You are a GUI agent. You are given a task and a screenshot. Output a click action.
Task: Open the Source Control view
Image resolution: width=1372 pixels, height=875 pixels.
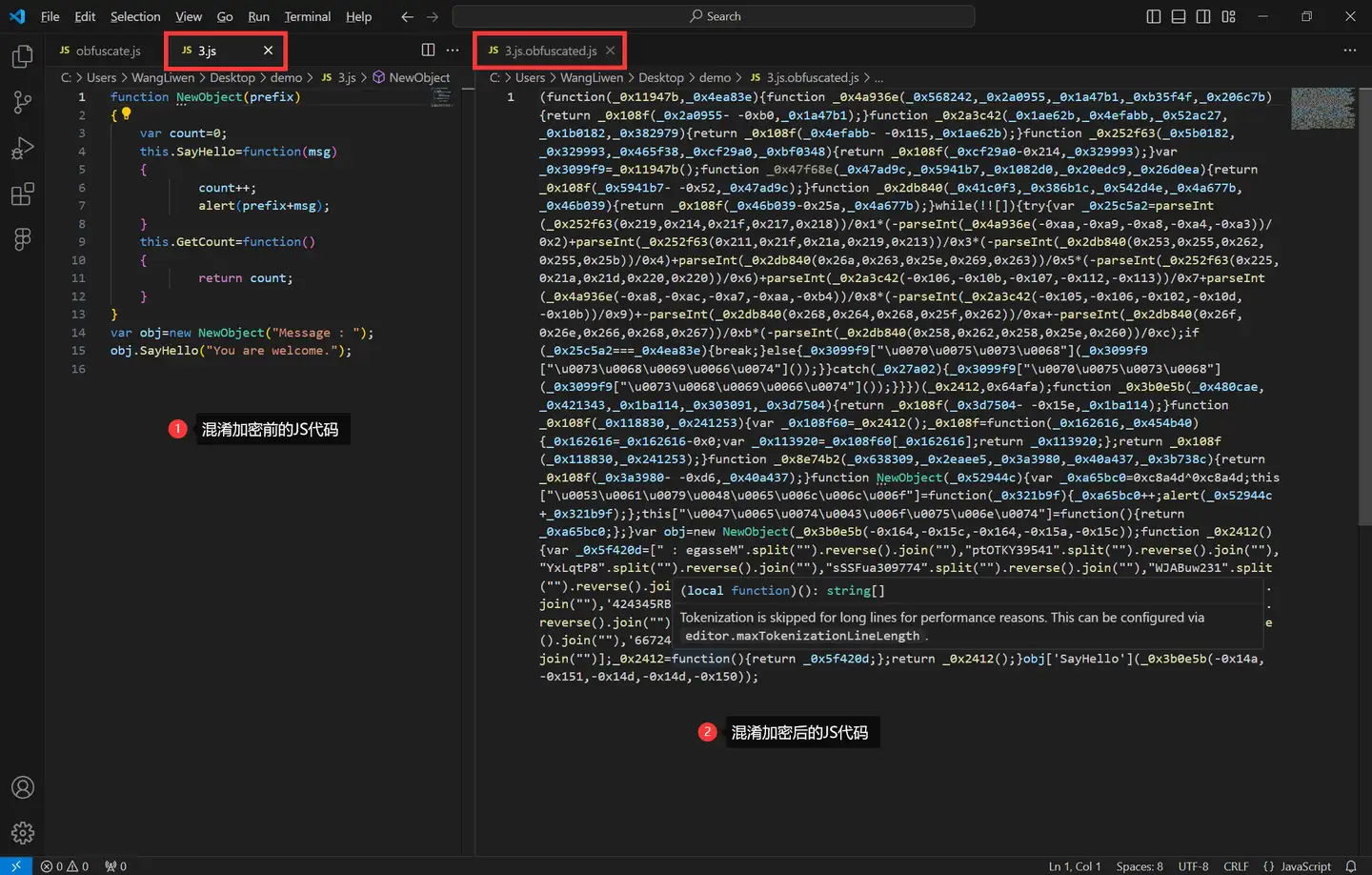(x=22, y=102)
